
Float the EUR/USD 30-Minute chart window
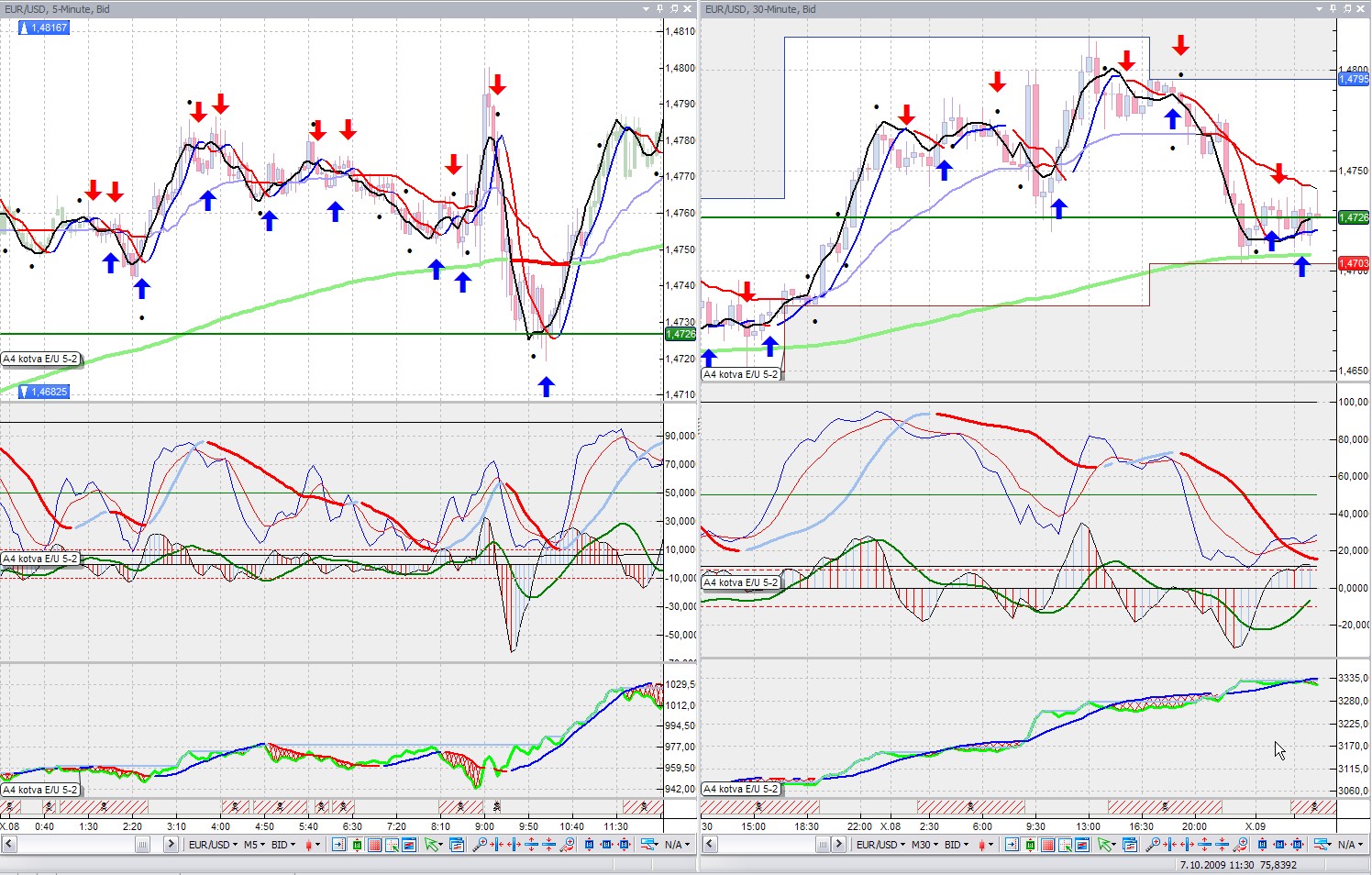(1349, 8)
